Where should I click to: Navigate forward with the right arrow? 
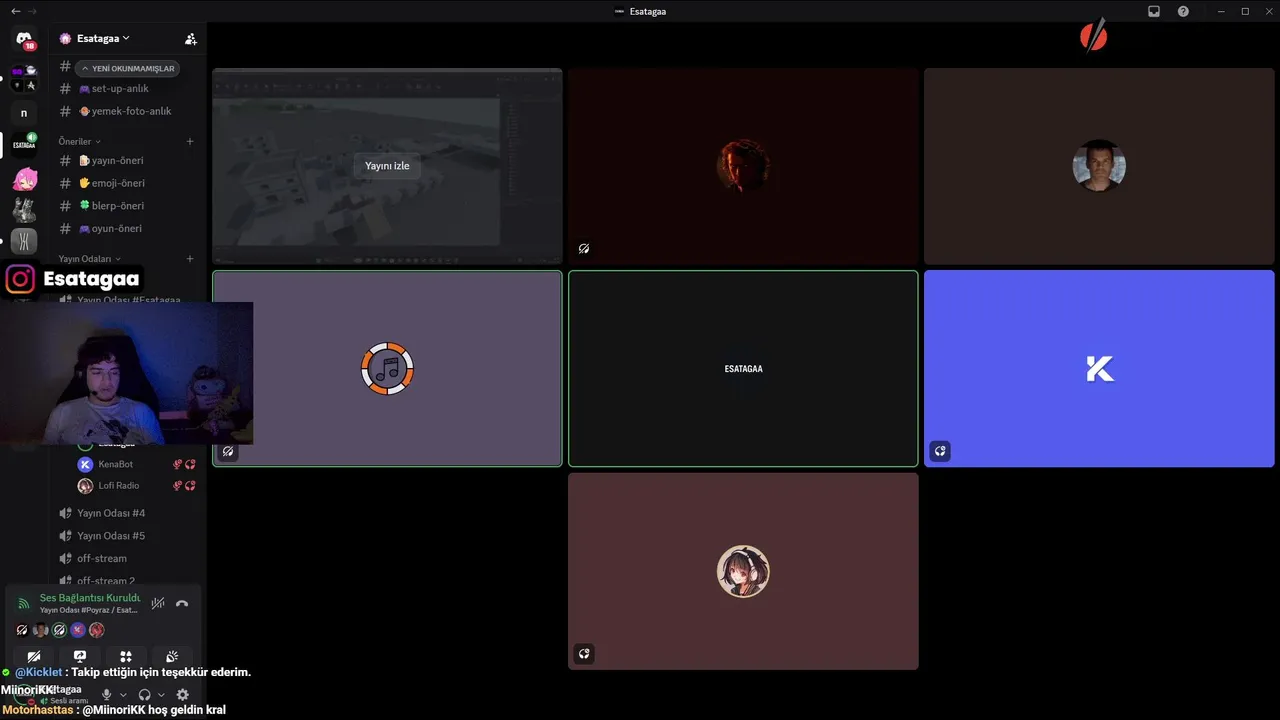pyautogui.click(x=32, y=11)
